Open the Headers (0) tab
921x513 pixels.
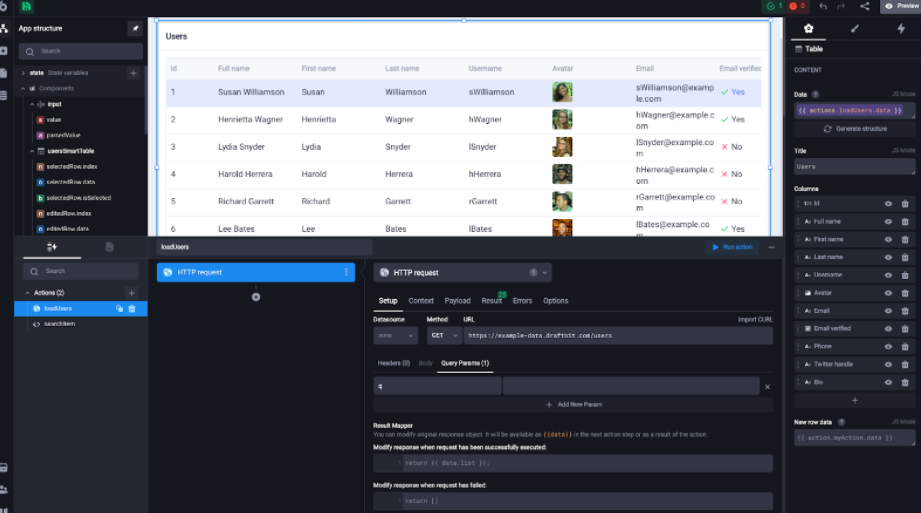click(x=393, y=363)
